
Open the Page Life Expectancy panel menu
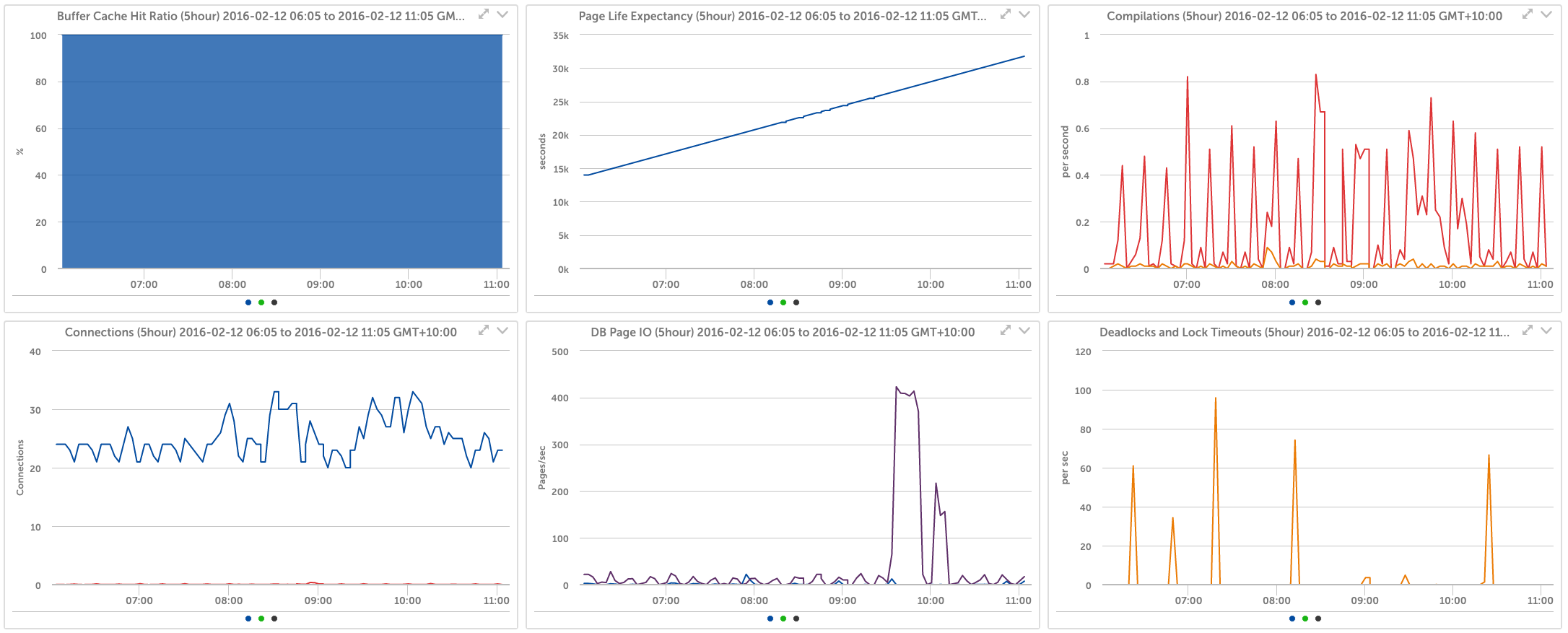pos(1024,14)
